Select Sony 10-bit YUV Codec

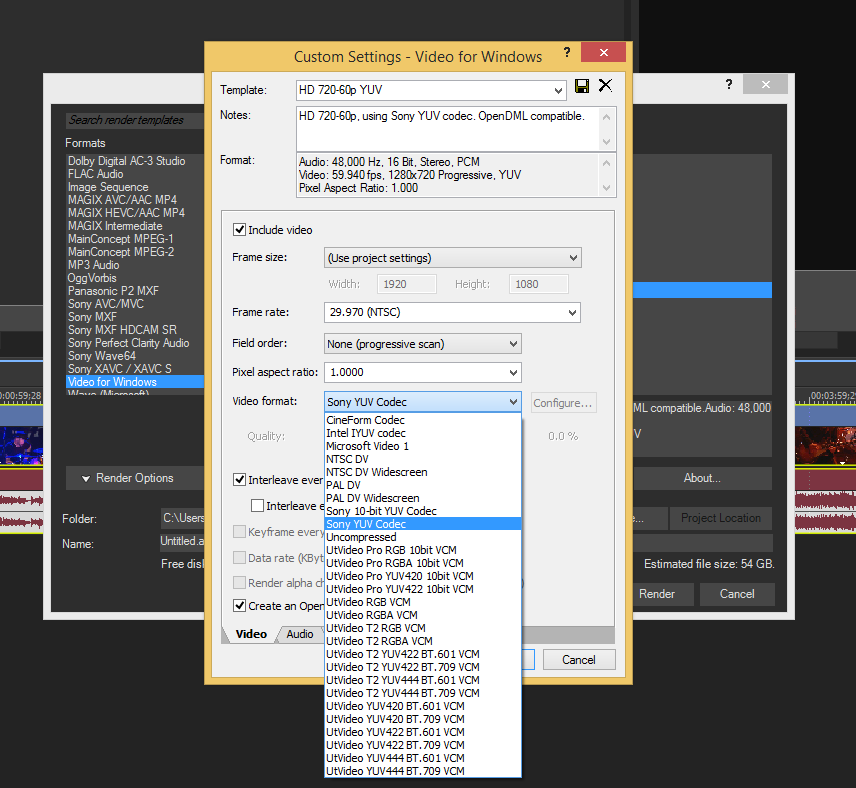point(423,511)
